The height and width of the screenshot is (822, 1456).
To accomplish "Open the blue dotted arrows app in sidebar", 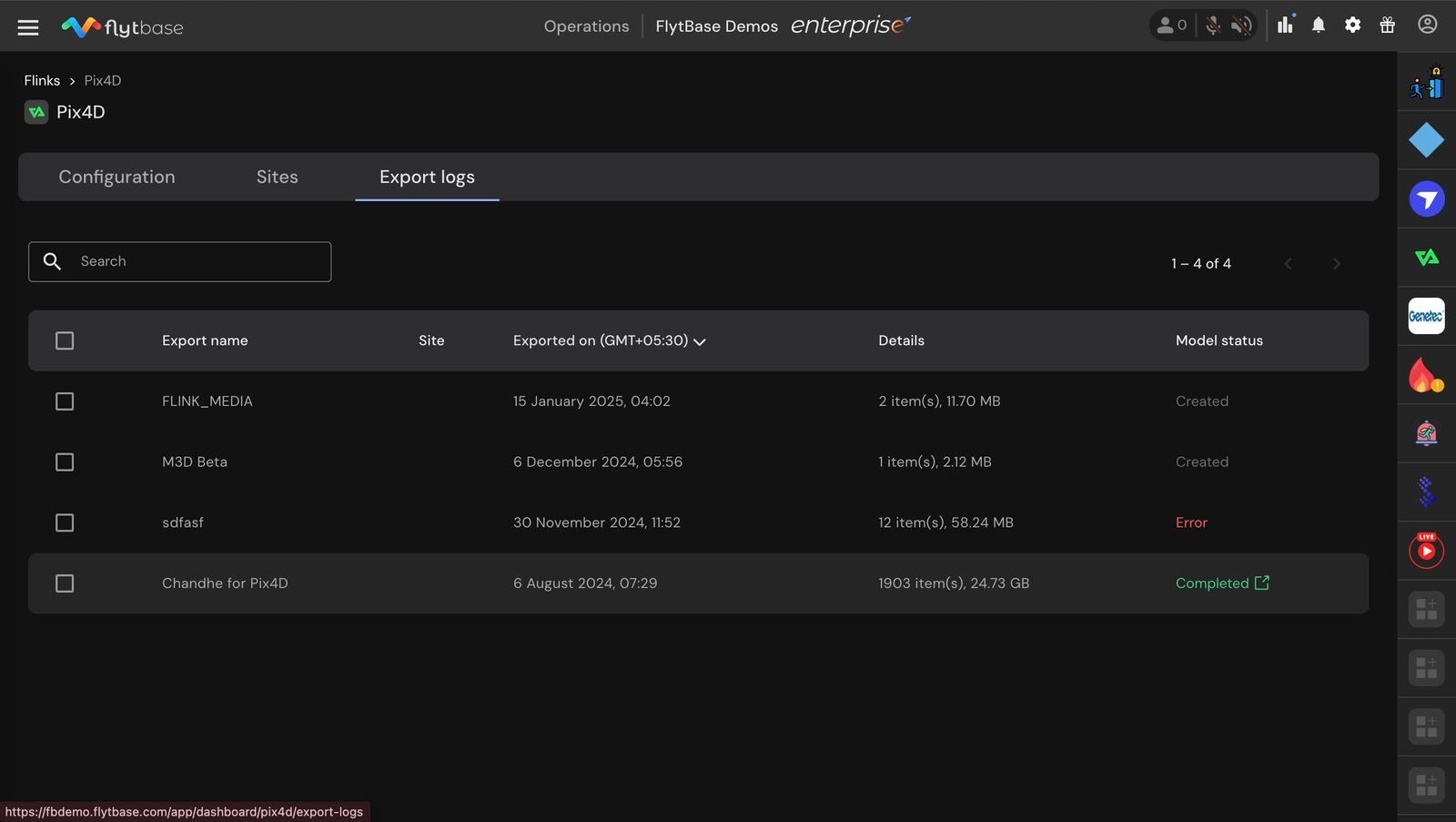I will coord(1427,492).
